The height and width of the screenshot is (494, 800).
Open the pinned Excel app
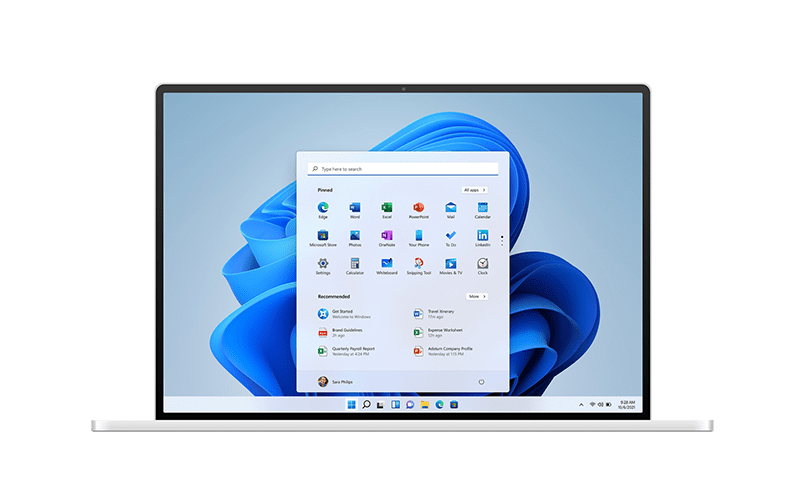(x=387, y=210)
